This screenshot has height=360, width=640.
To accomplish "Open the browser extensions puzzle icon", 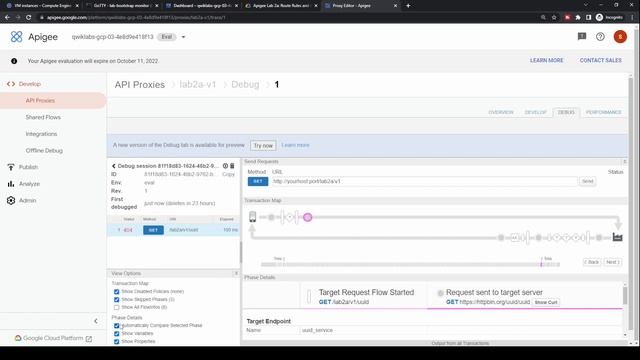I will 578,18.
